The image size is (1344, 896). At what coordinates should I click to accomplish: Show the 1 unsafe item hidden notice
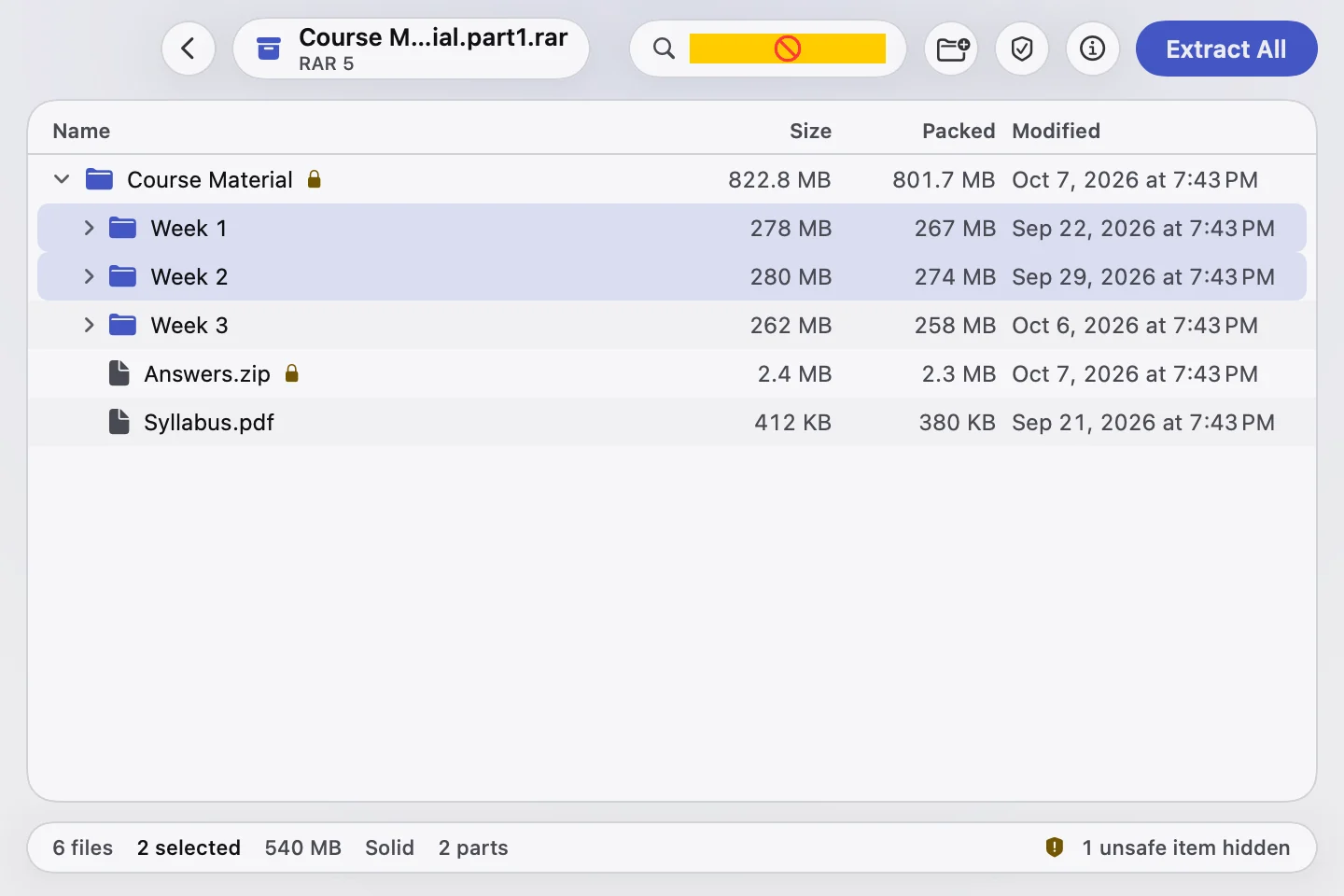tap(1185, 847)
